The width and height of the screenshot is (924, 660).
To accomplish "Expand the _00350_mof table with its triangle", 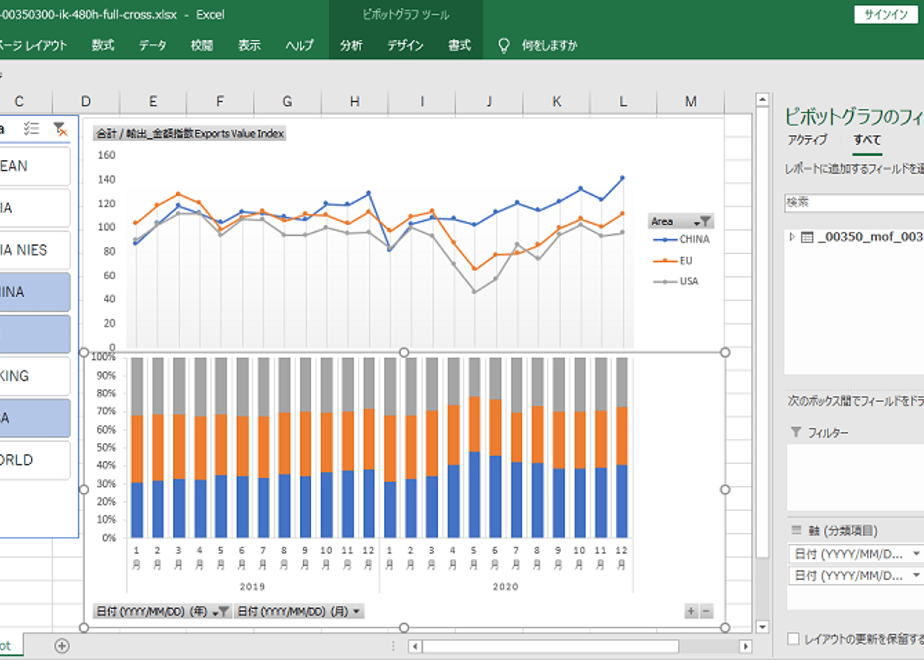I will [792, 236].
